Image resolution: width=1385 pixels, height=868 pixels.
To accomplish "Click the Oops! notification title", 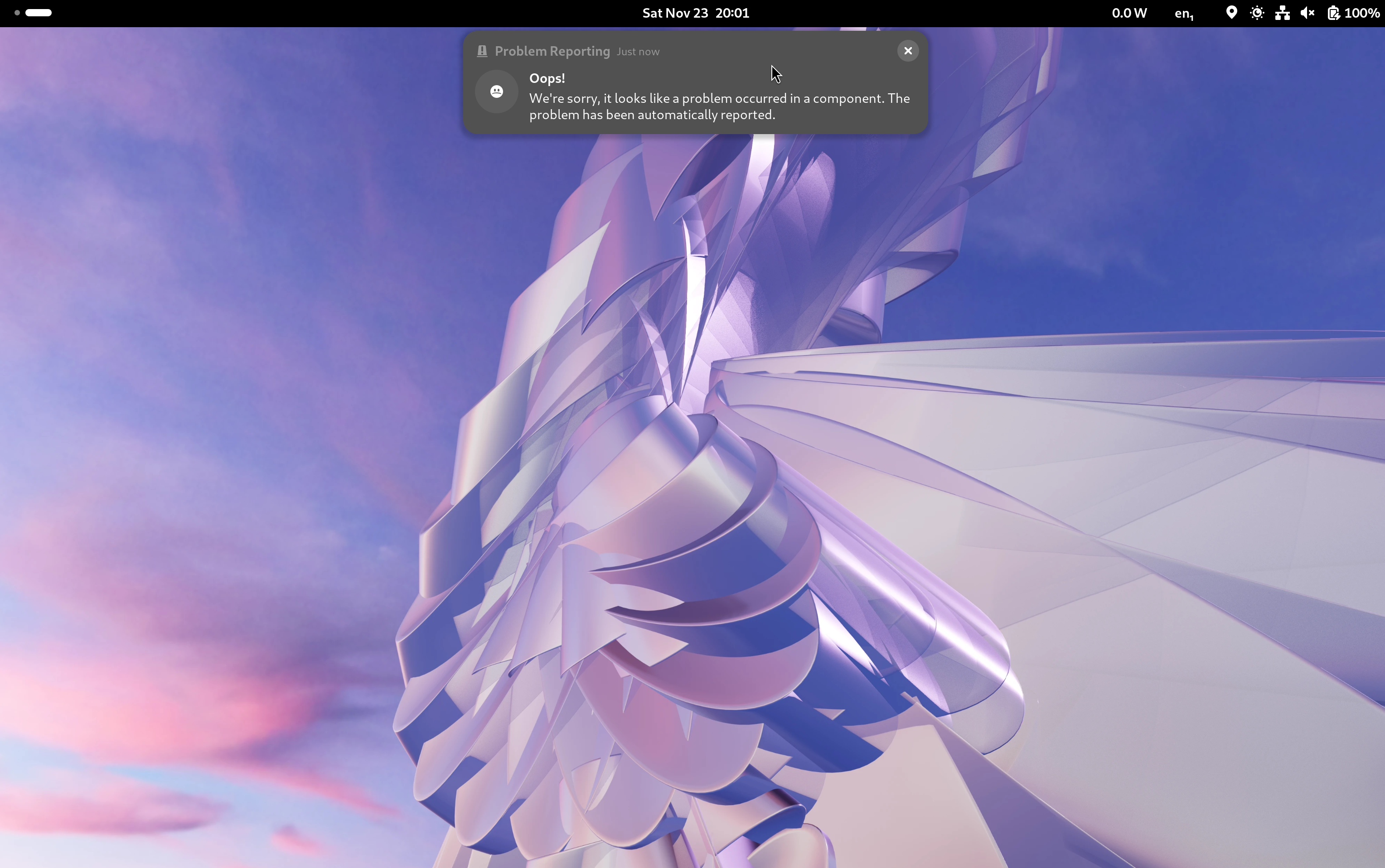I will click(547, 78).
